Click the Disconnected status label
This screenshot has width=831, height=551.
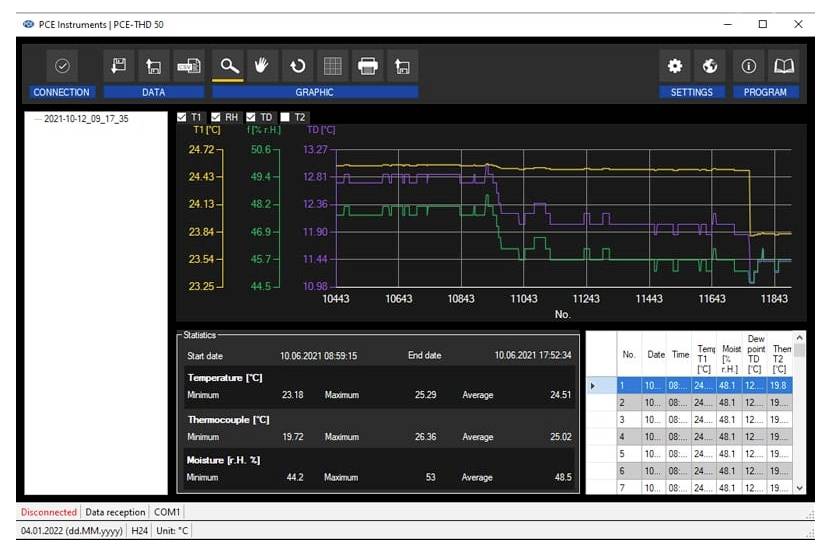click(x=49, y=512)
